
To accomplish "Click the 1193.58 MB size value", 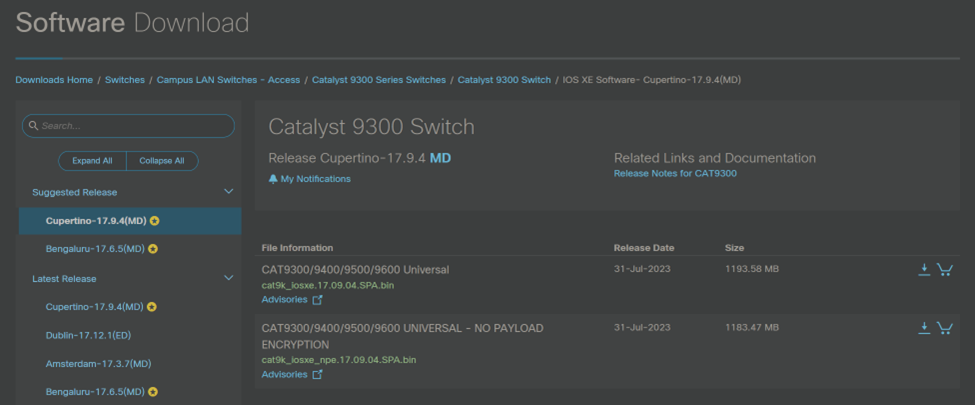I will point(752,269).
